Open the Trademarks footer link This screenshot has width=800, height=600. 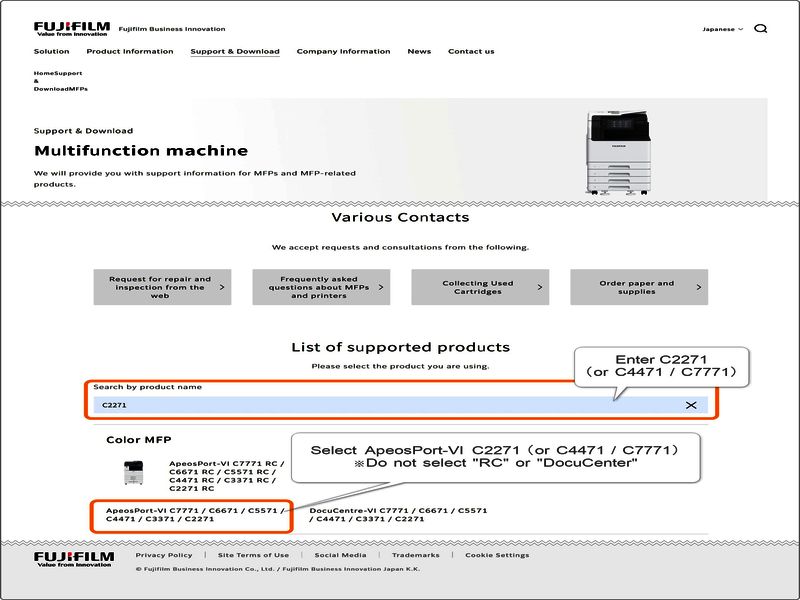(415, 555)
